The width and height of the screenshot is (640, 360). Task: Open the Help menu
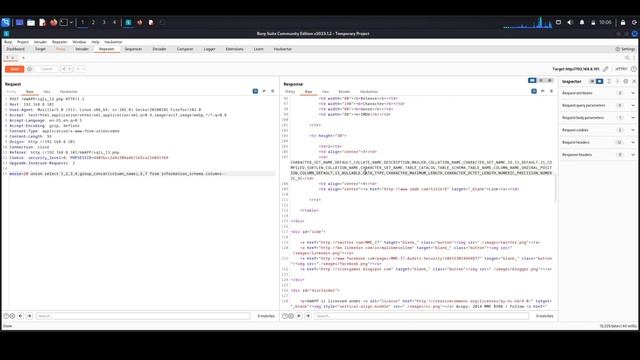pyautogui.click(x=95, y=42)
